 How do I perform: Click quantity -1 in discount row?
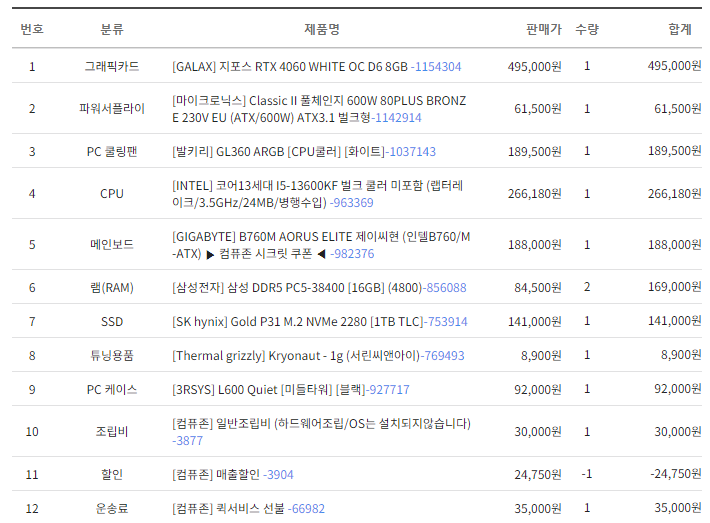point(587,474)
